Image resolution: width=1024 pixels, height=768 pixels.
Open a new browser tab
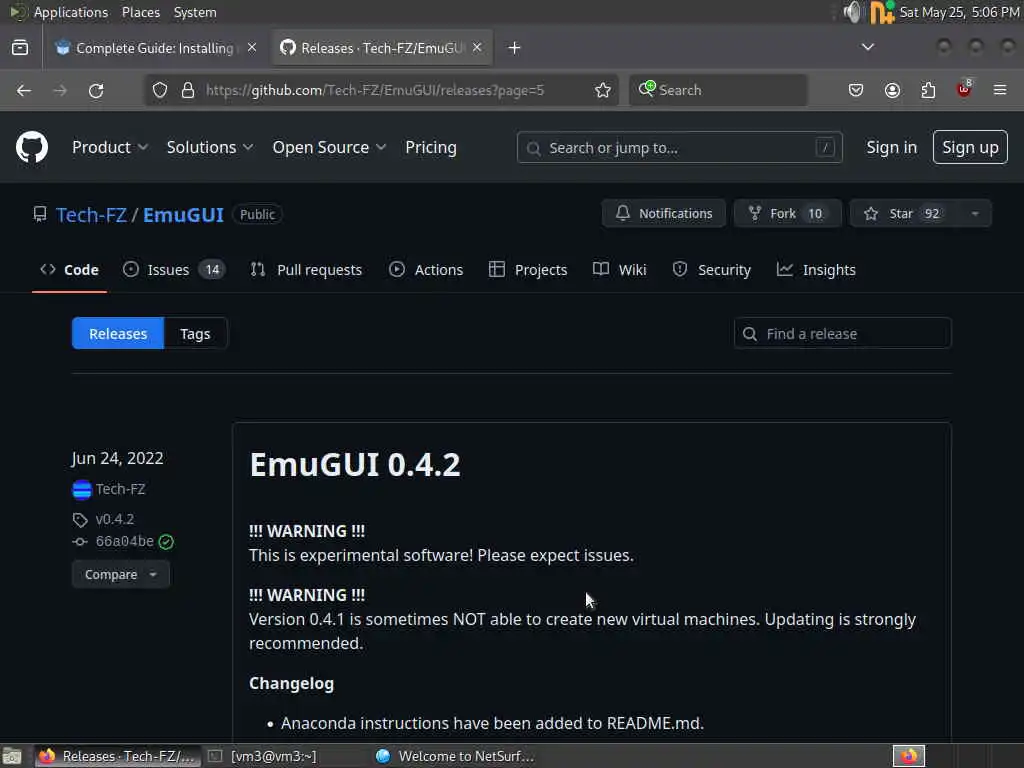(514, 48)
